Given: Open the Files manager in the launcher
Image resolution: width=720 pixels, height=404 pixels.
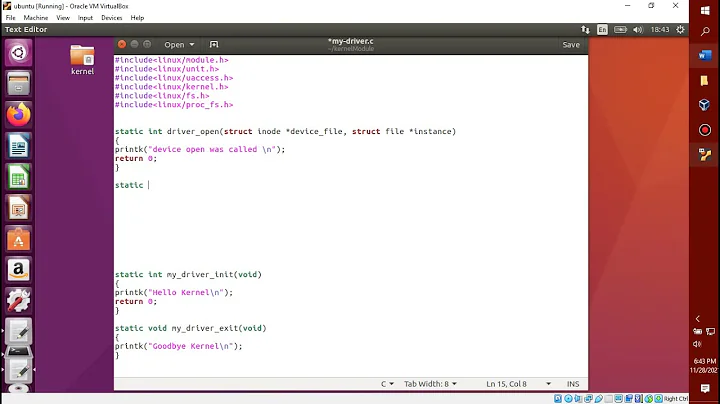Looking at the screenshot, I should click(x=18, y=85).
